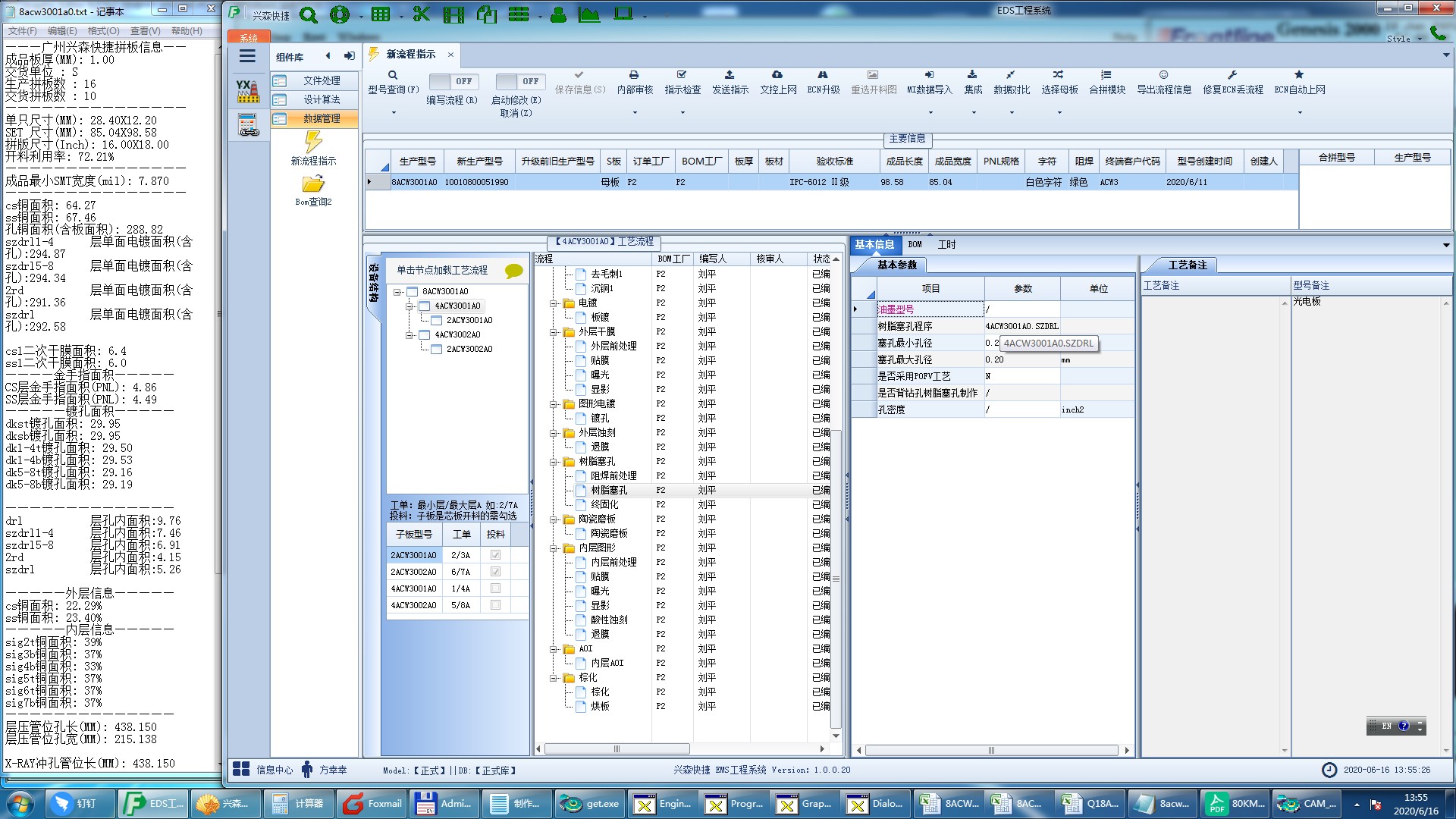Toggle the 编写流程 OFF switch

[453, 81]
